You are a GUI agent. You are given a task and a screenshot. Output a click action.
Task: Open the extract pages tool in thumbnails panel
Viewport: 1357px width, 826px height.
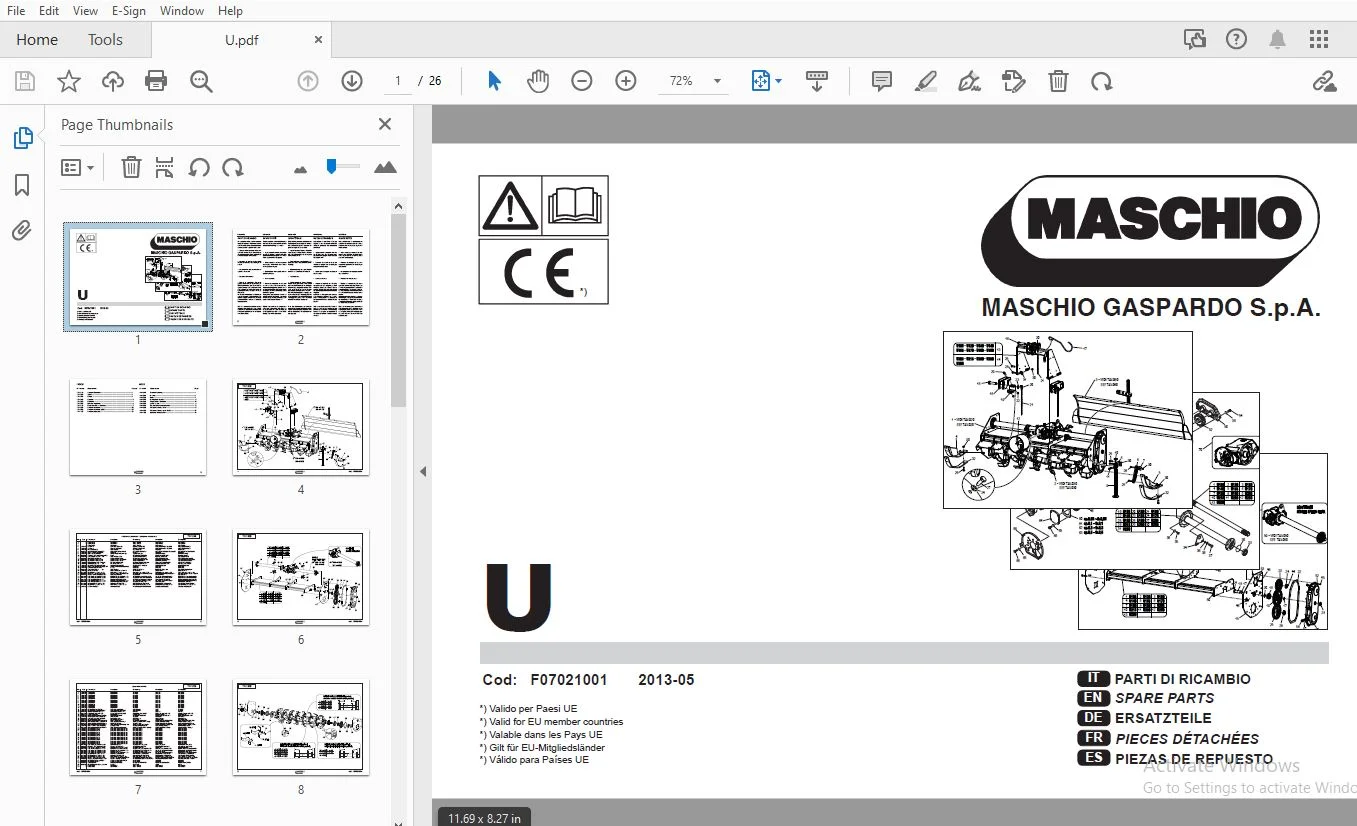point(165,168)
